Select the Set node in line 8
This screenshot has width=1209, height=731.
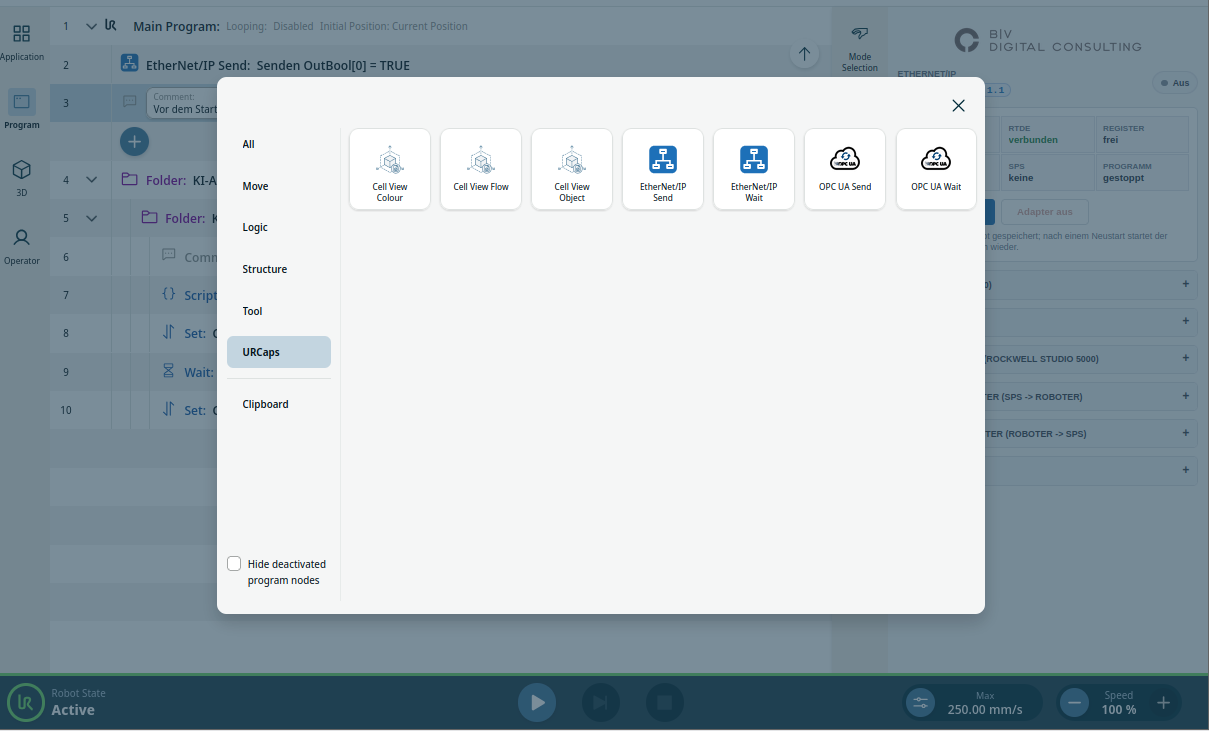tap(134, 333)
